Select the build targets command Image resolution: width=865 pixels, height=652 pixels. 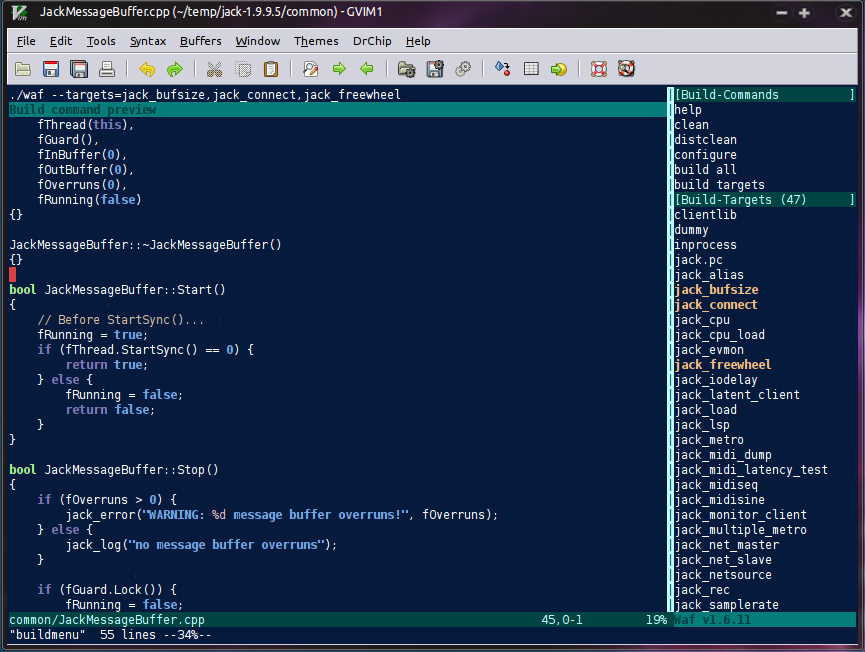point(719,185)
